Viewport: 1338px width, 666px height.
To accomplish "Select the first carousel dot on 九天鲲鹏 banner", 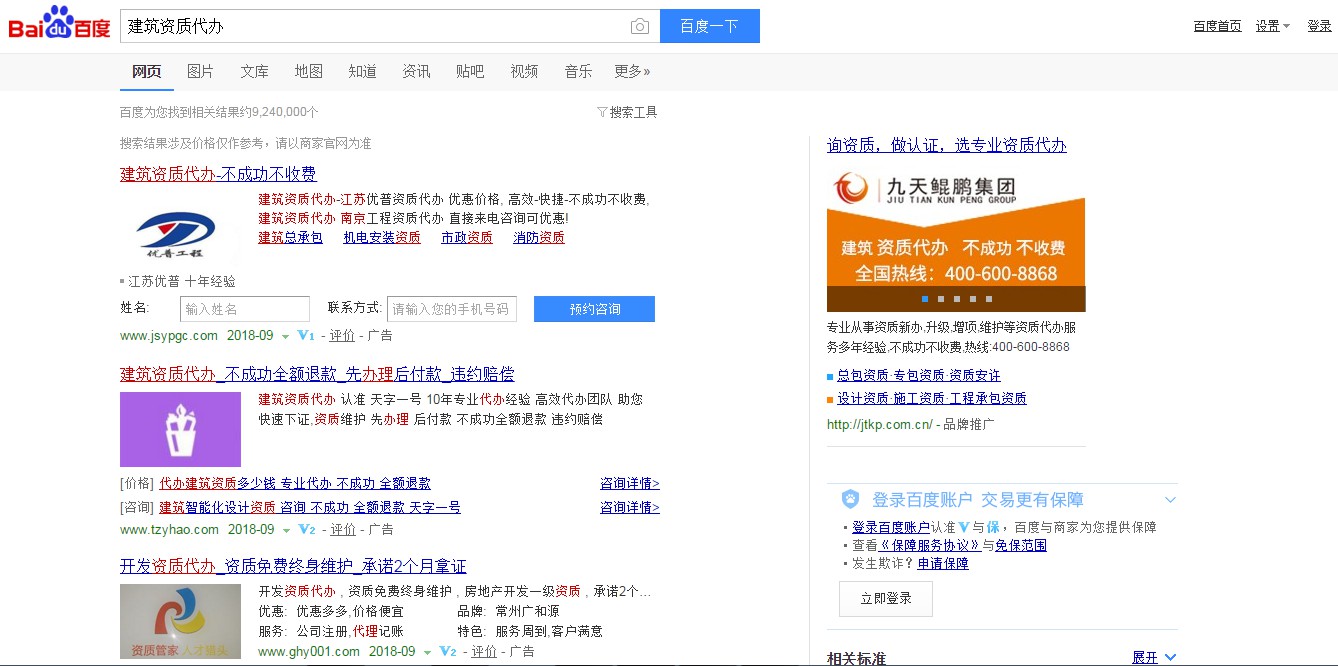I will point(925,299).
